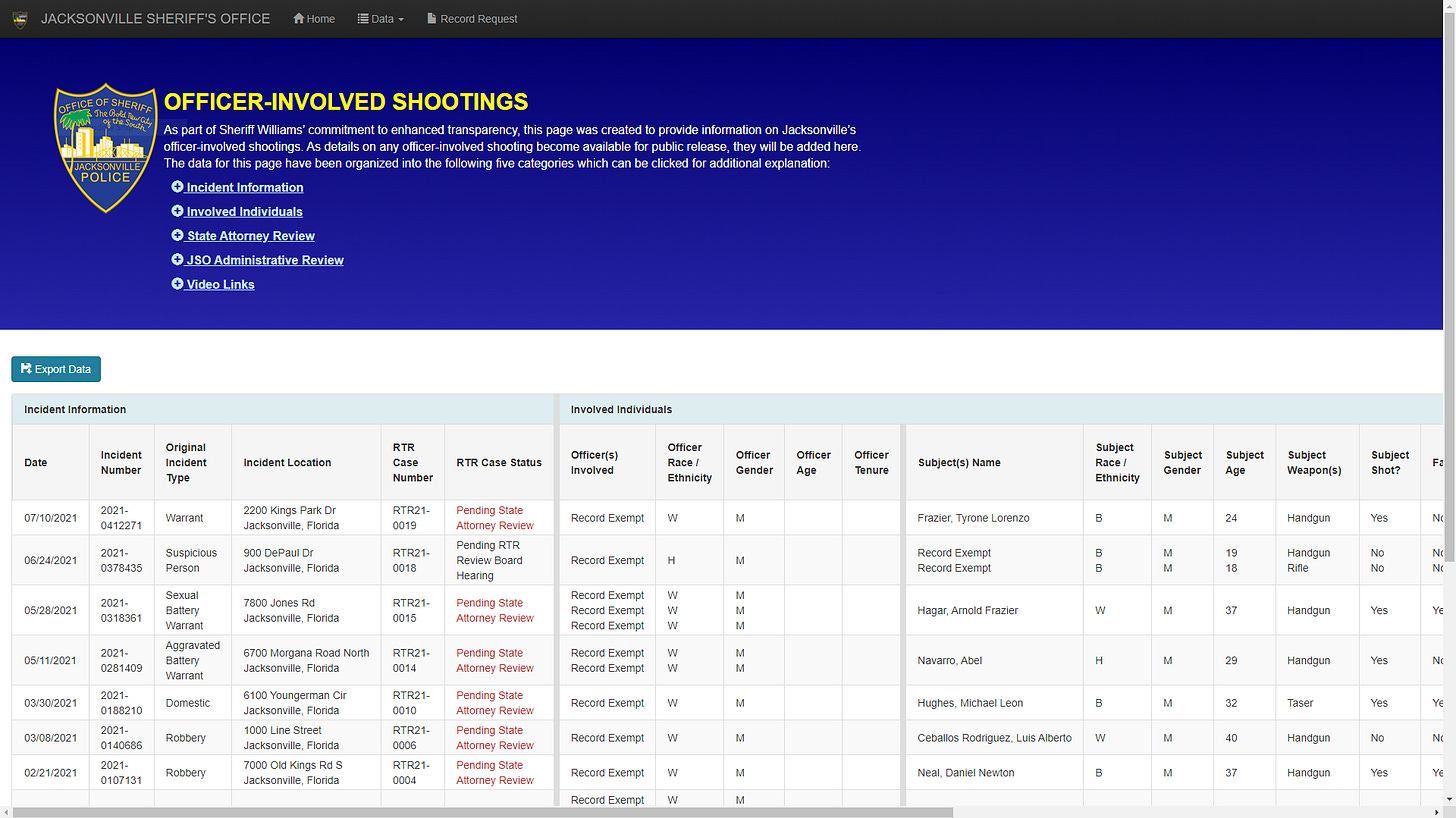Select the 06/24/2021 date cell

point(51,560)
